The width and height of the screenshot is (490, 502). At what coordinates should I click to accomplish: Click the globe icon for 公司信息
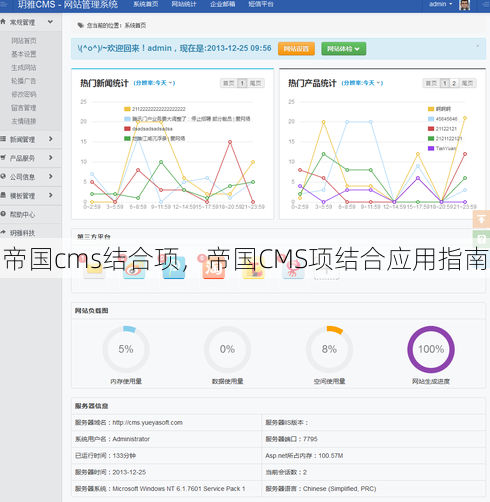click(3, 176)
